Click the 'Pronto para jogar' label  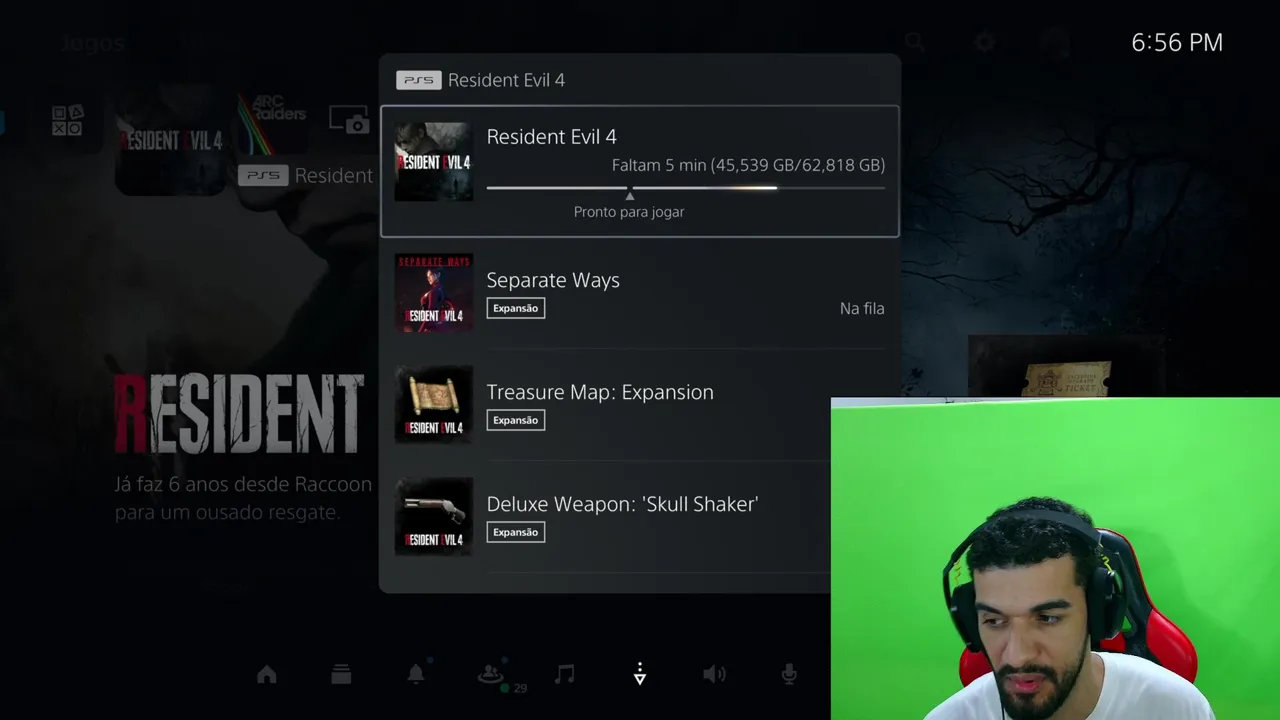pos(629,212)
